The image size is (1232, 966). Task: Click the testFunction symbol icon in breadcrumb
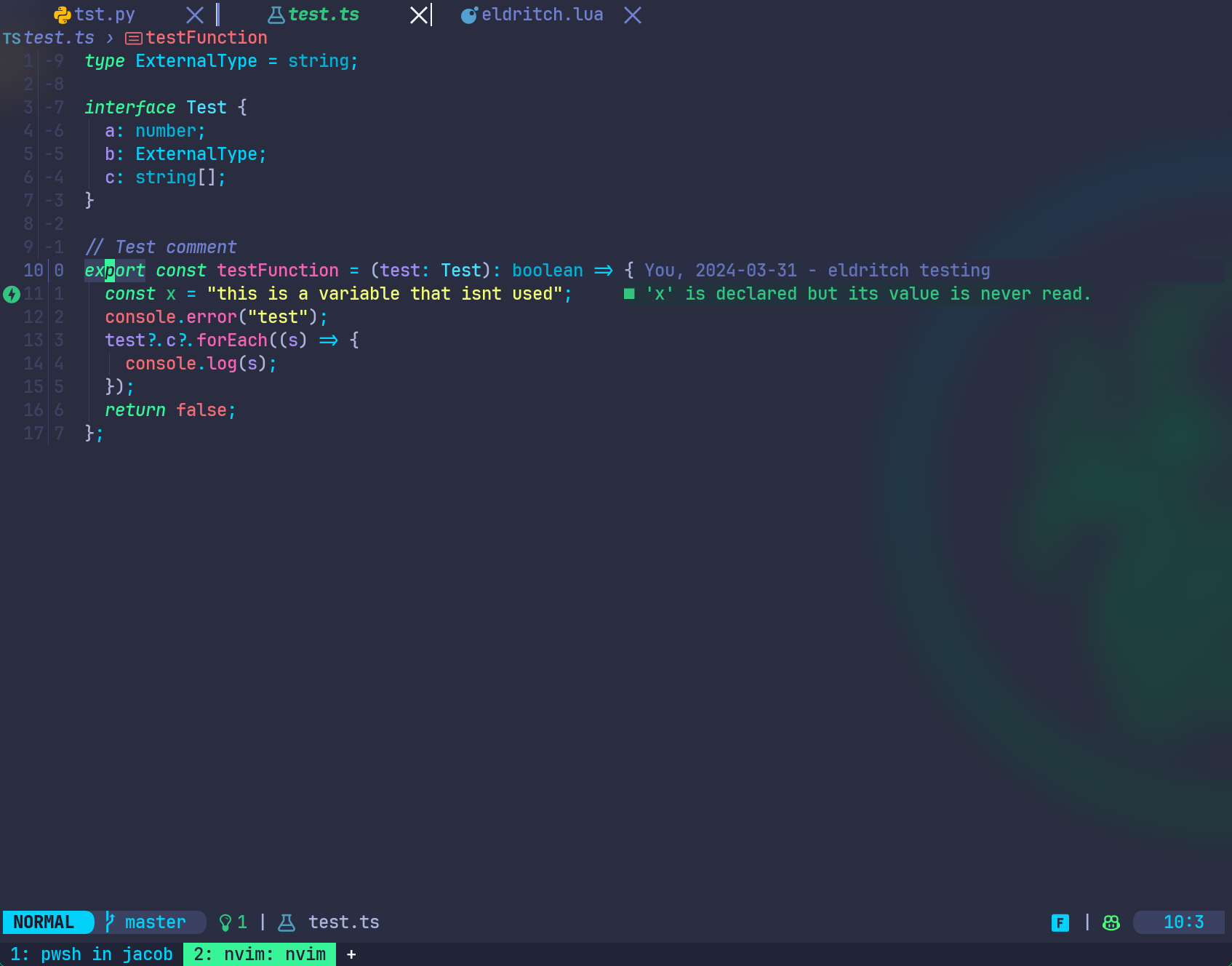pos(134,39)
